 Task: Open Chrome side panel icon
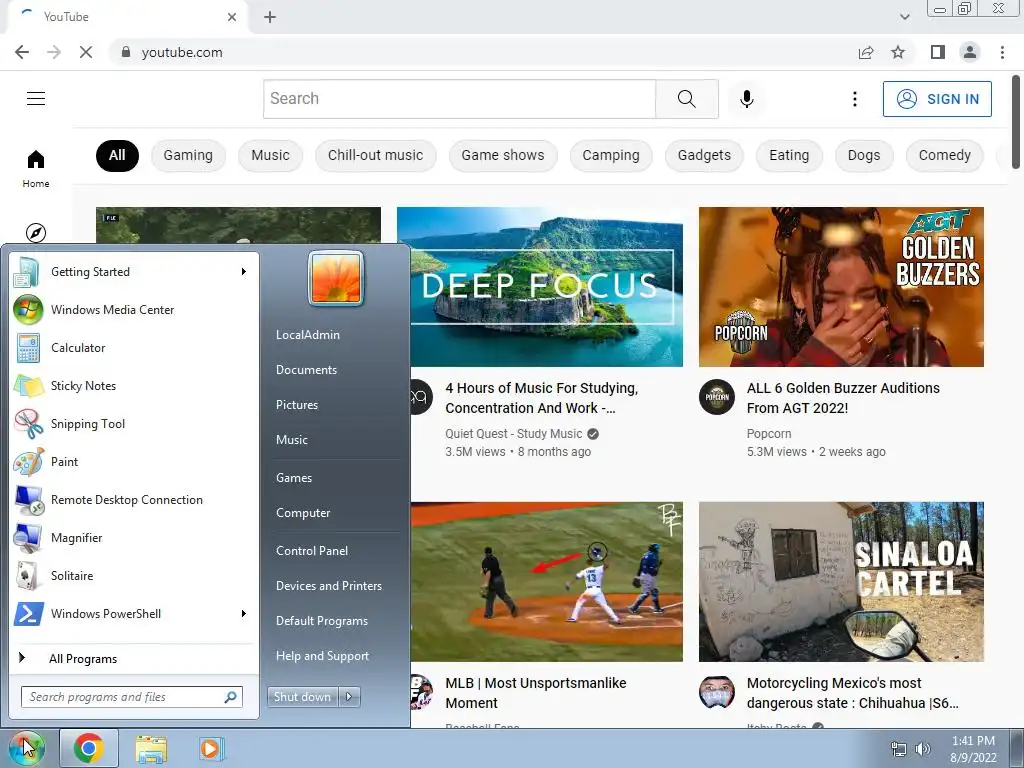(938, 52)
